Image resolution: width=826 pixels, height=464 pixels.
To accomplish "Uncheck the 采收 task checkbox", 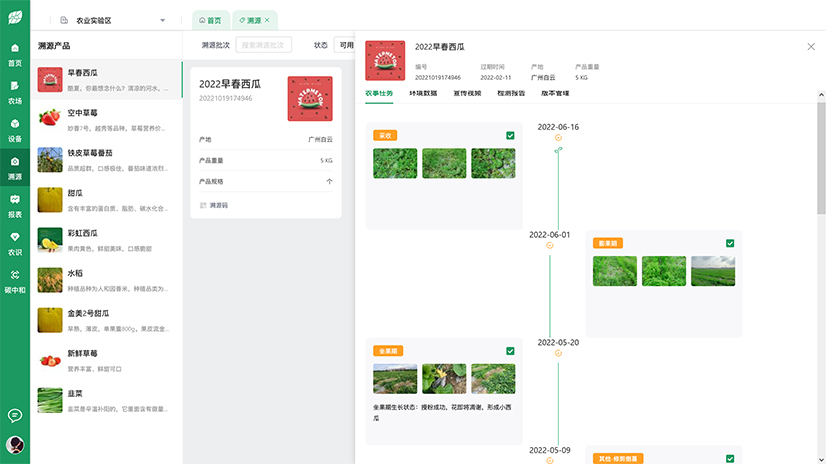I will (510, 135).
